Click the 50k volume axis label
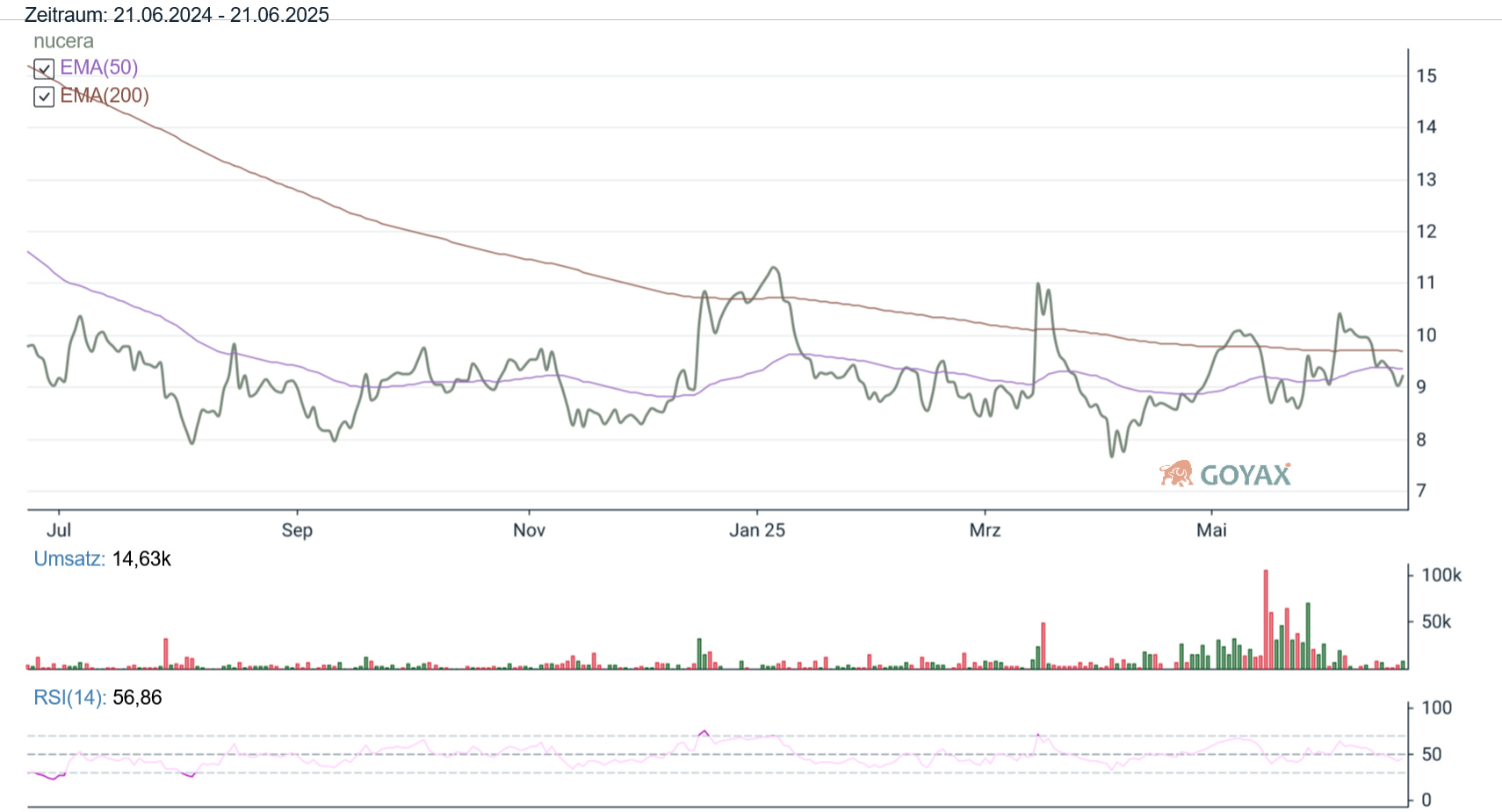Viewport: 1502px width, 812px height. [x=1436, y=622]
